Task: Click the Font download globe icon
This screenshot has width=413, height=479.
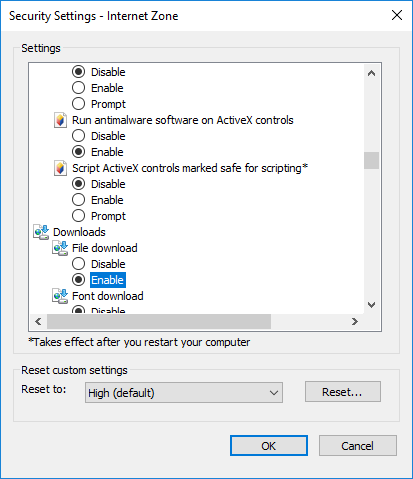Action: click(60, 296)
